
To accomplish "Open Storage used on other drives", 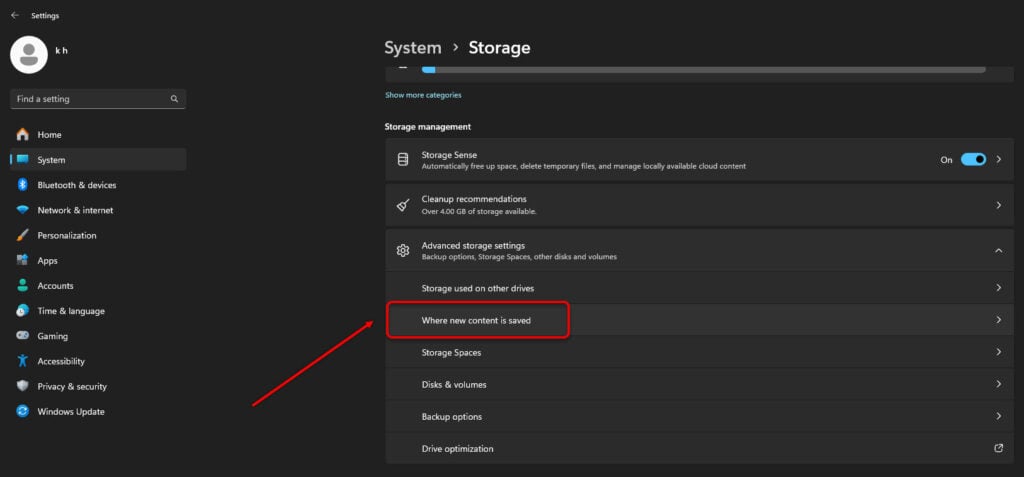I will pos(699,288).
